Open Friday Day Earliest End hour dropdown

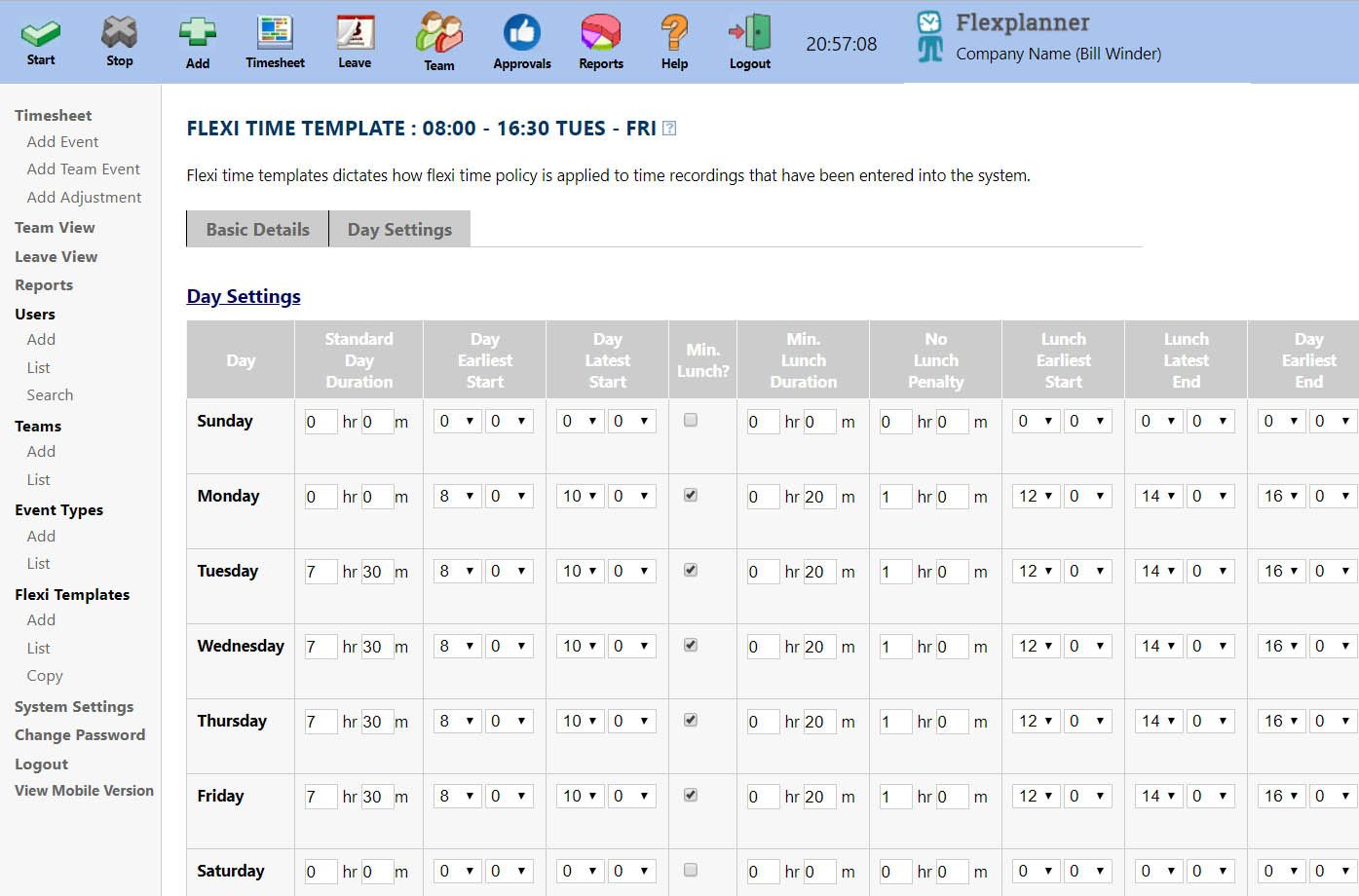tap(1282, 797)
